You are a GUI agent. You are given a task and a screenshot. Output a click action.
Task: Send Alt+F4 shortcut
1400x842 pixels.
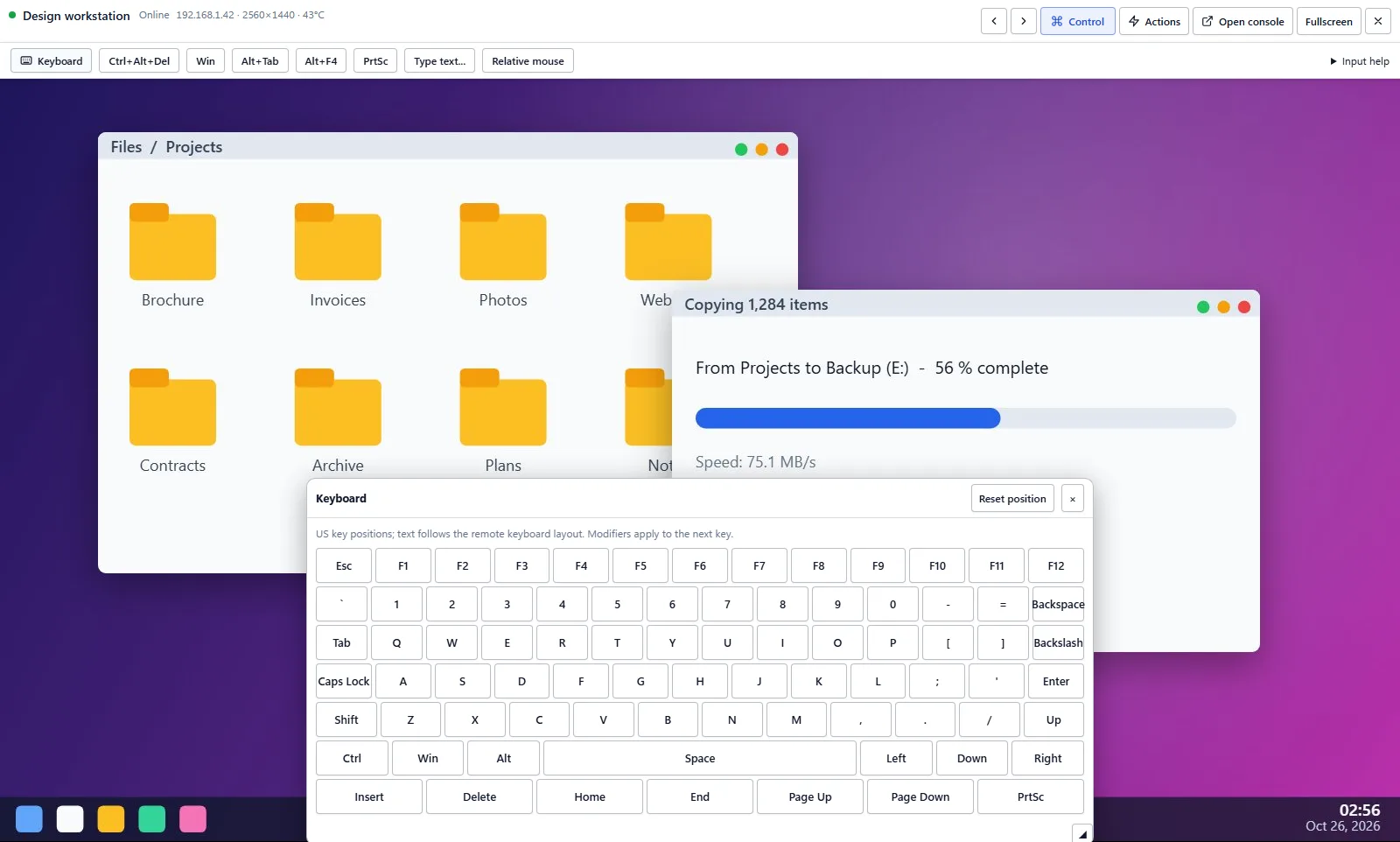(321, 61)
